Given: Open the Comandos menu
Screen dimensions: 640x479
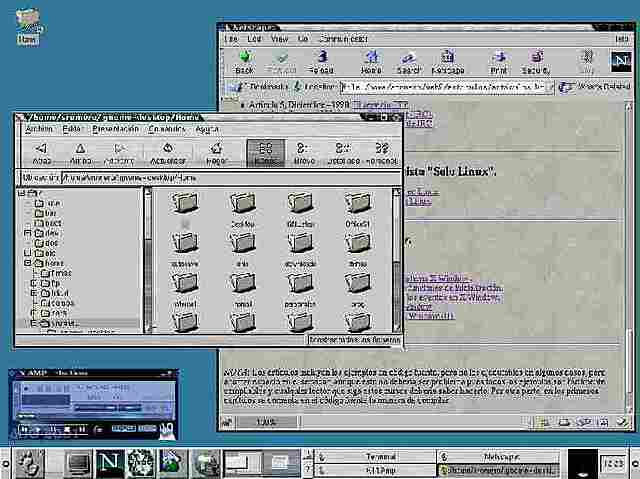Looking at the screenshot, I should tap(167, 129).
